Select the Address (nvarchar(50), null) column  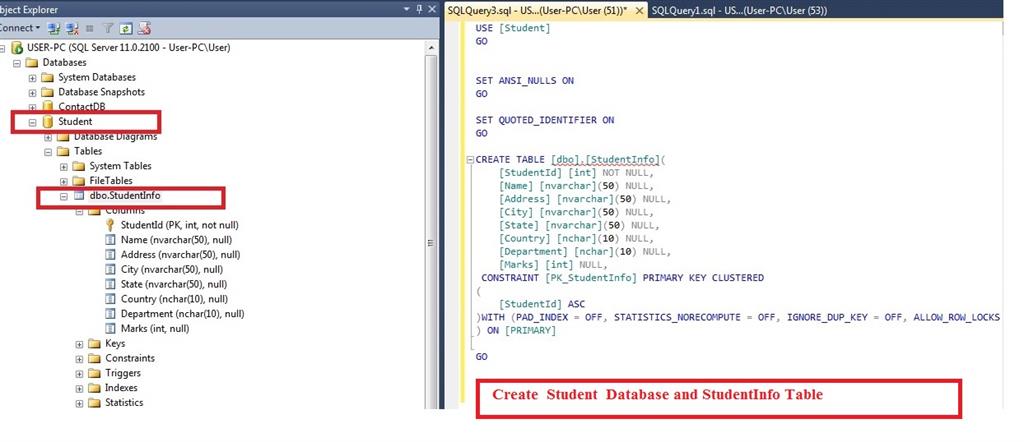coord(180,255)
